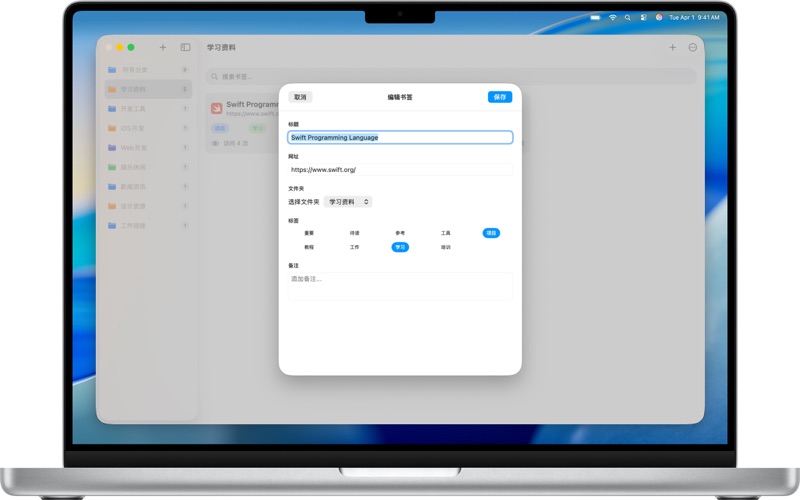This screenshot has height=500, width=800.
Task: Click the 编辑书签 sheet title
Action: [x=400, y=97]
